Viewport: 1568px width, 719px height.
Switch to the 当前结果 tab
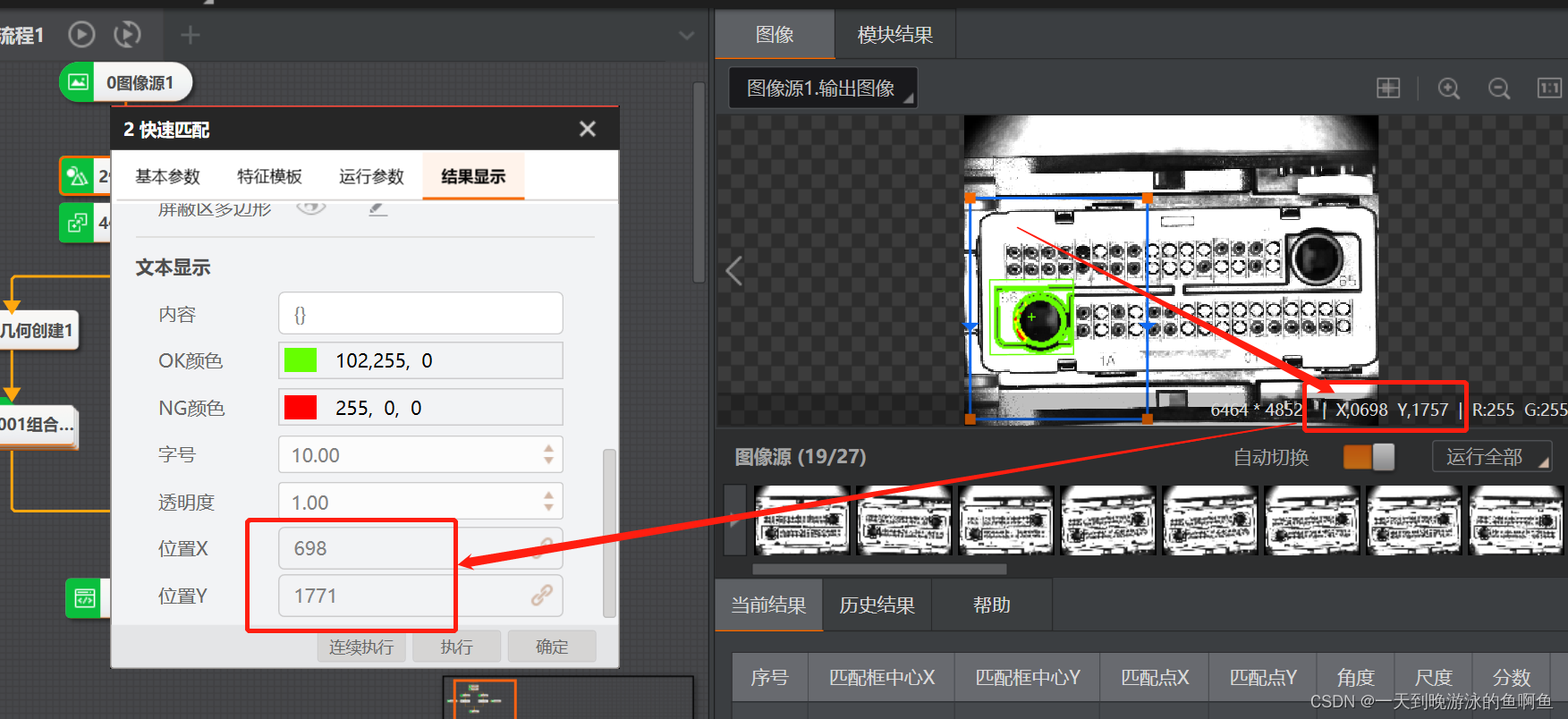click(x=769, y=605)
